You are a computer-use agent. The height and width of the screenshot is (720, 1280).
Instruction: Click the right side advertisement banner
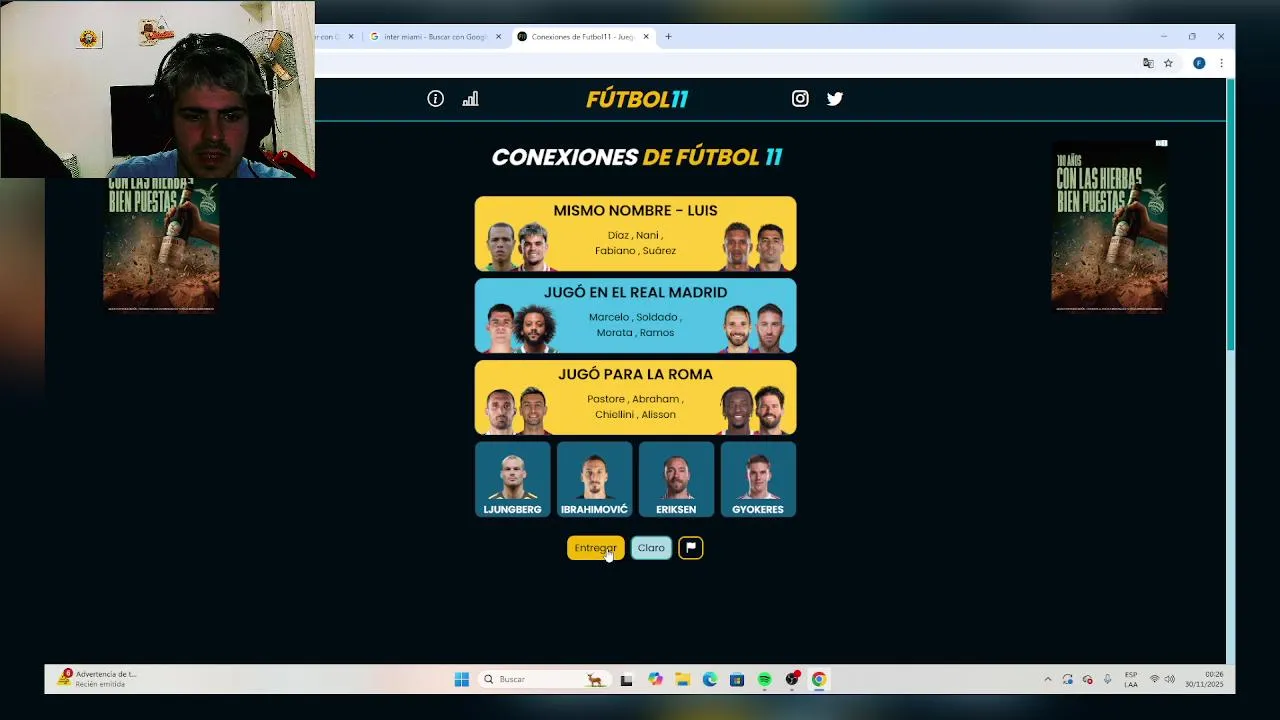1109,226
